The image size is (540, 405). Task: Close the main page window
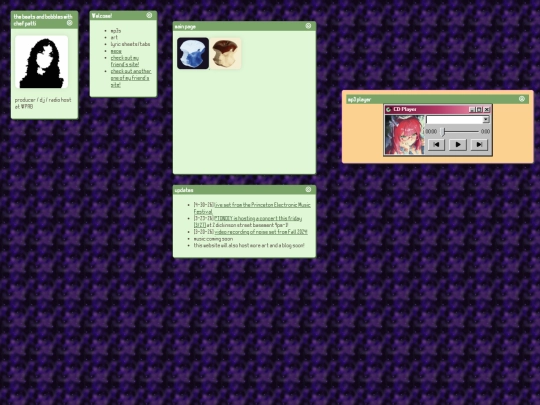point(308,26)
